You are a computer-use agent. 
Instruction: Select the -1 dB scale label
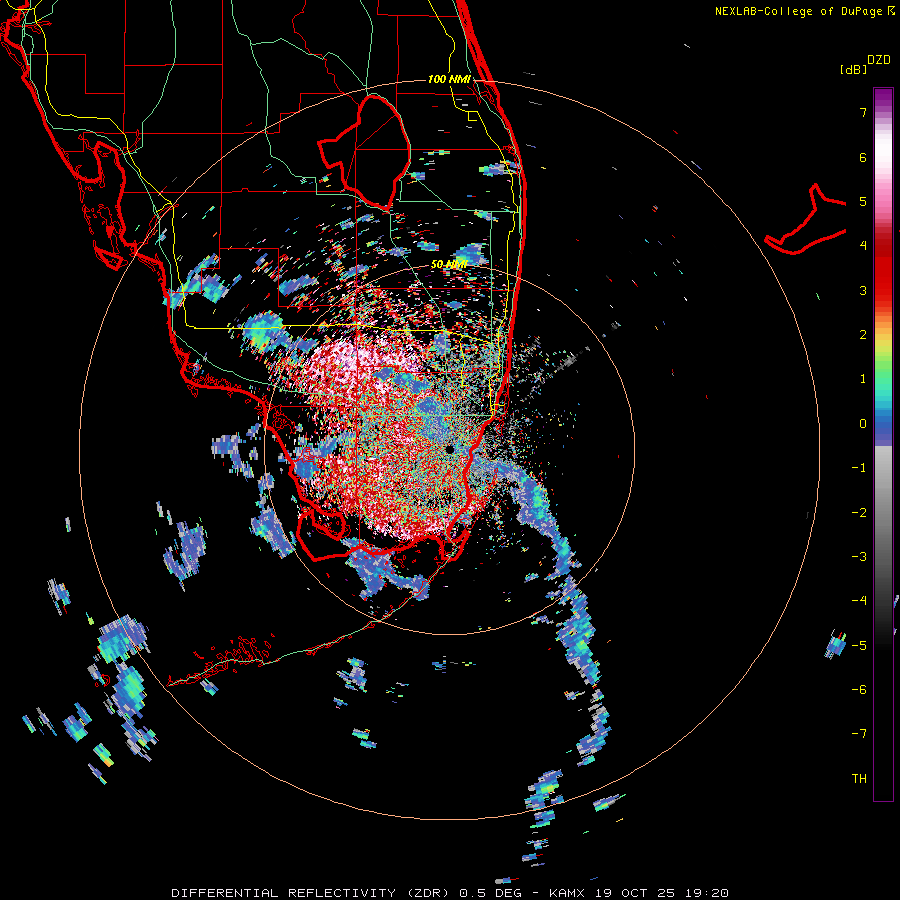(x=859, y=468)
